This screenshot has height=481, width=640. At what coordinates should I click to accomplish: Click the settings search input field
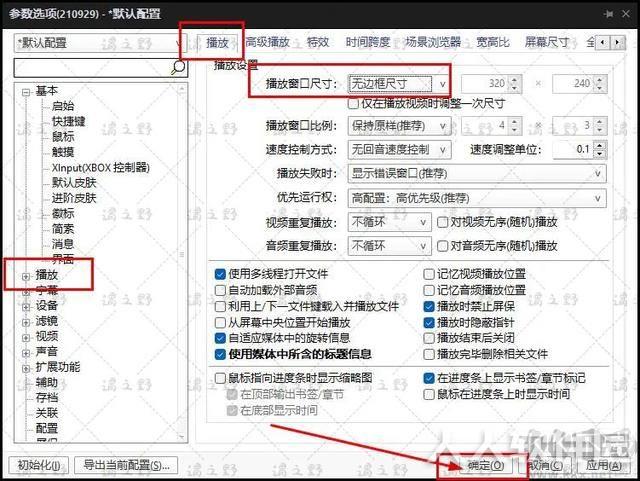click(x=92, y=68)
